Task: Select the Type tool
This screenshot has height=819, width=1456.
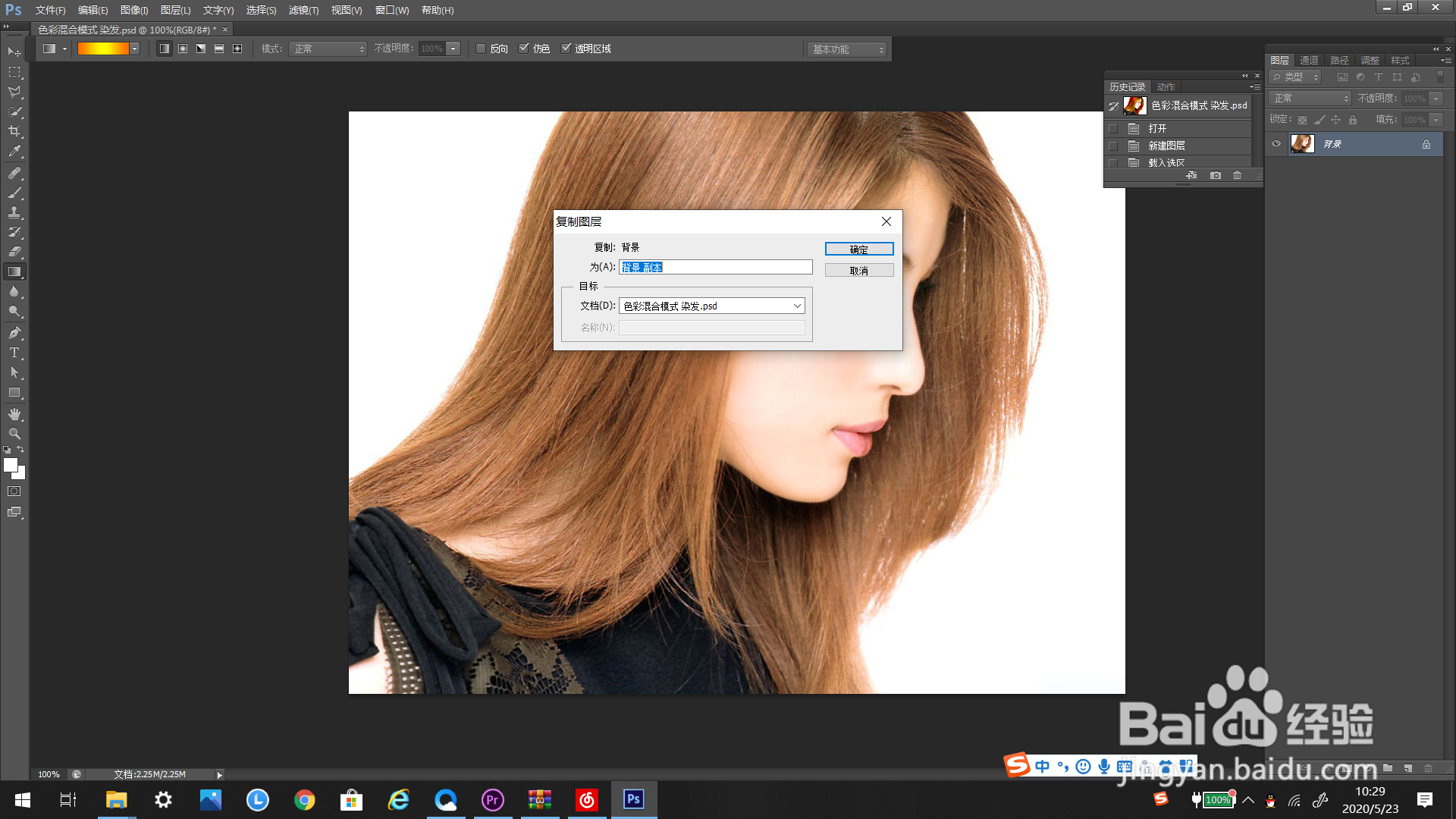Action: [14, 353]
